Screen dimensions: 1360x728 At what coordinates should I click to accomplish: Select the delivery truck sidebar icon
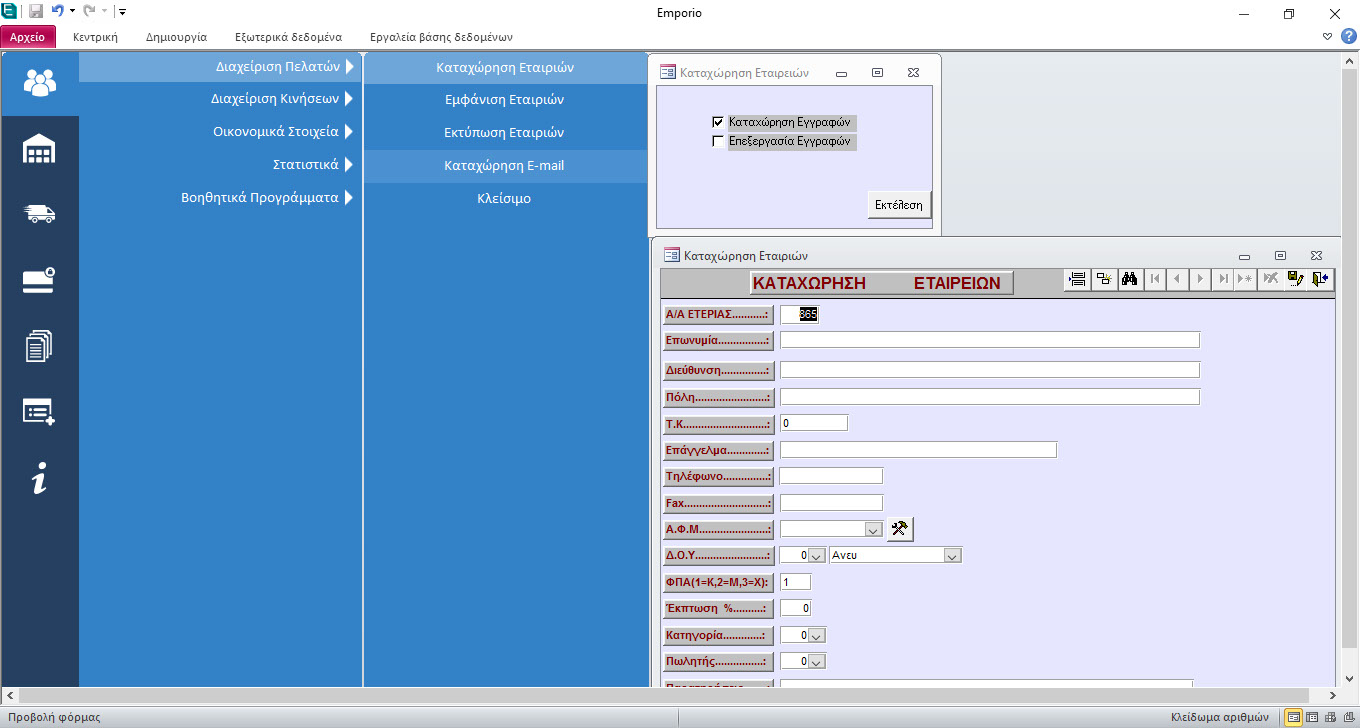(39, 214)
